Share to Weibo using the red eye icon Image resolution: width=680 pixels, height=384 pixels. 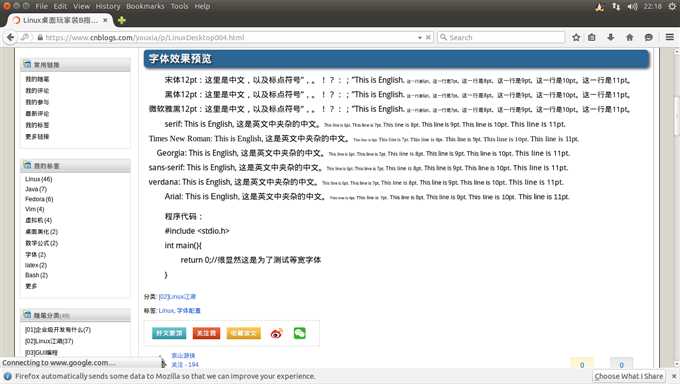(x=276, y=333)
